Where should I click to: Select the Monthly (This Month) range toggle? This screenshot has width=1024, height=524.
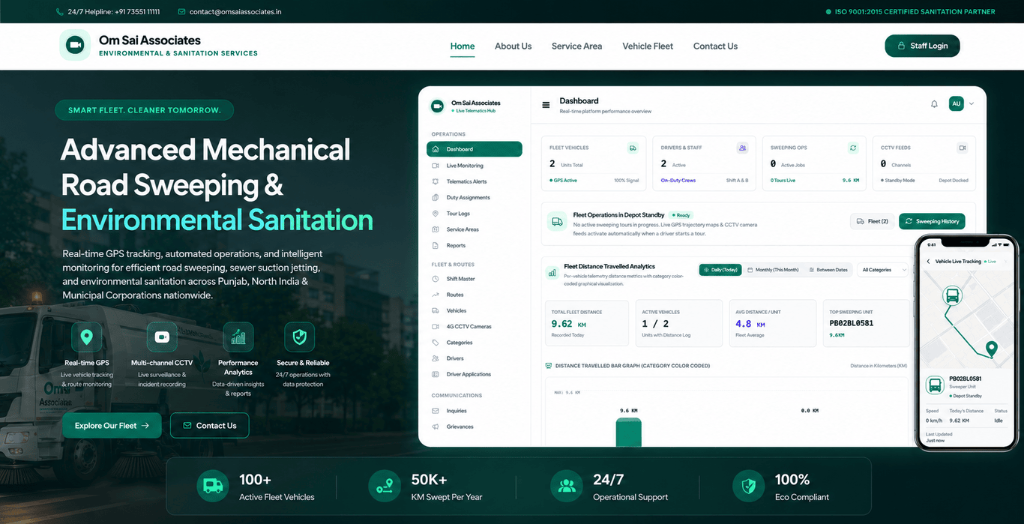773,270
